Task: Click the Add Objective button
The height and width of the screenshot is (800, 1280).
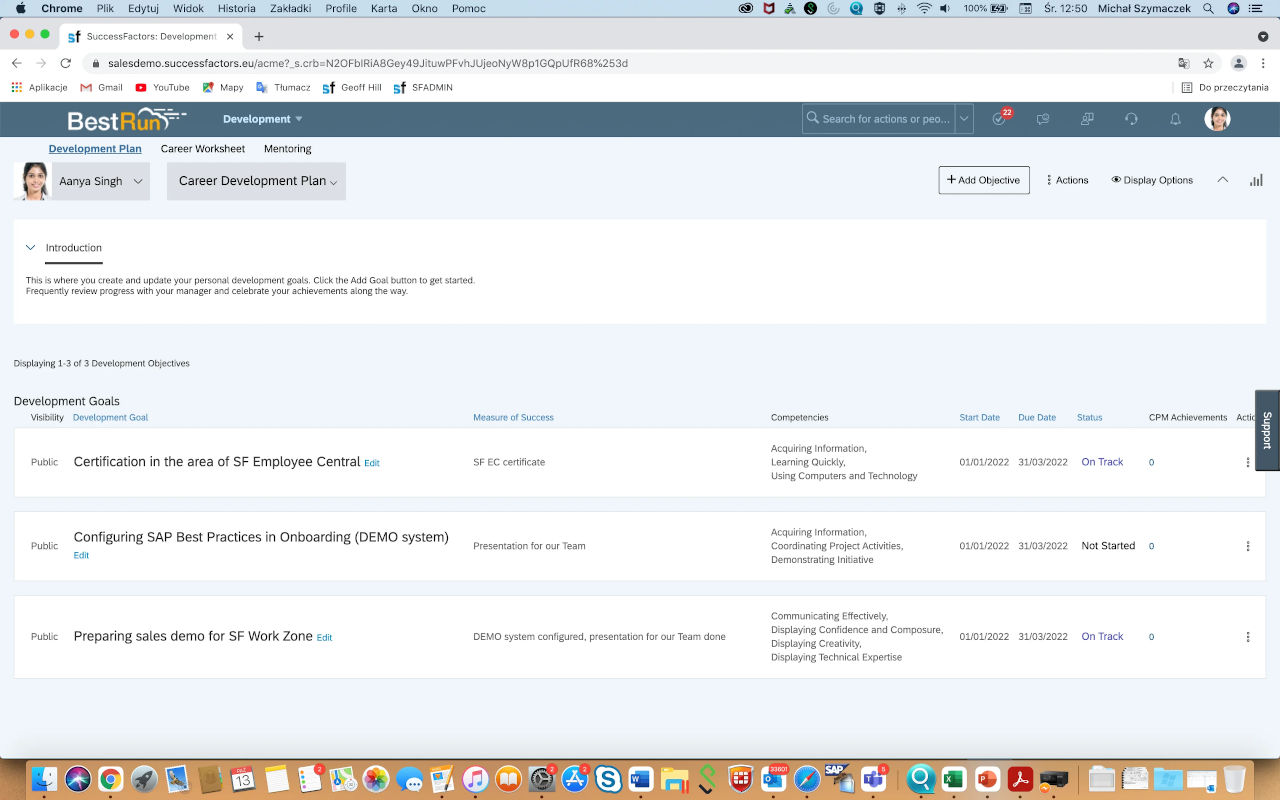Action: coord(984,180)
